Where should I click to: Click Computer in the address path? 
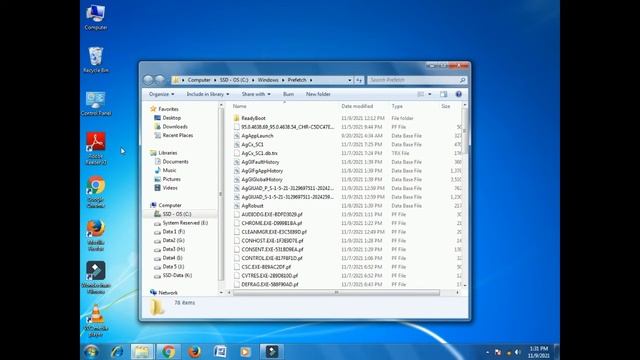click(199, 80)
